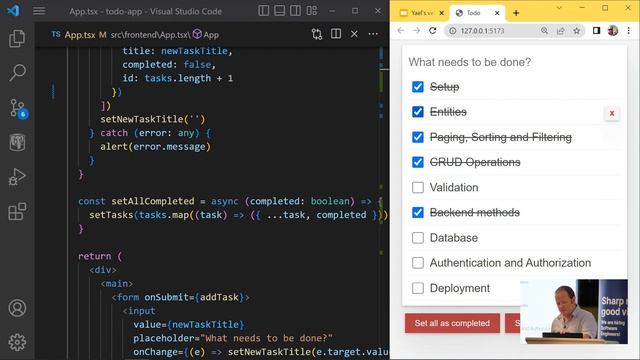This screenshot has height=360, width=640.
Task: Open the VS Code hamburger menu
Action: click(39, 11)
